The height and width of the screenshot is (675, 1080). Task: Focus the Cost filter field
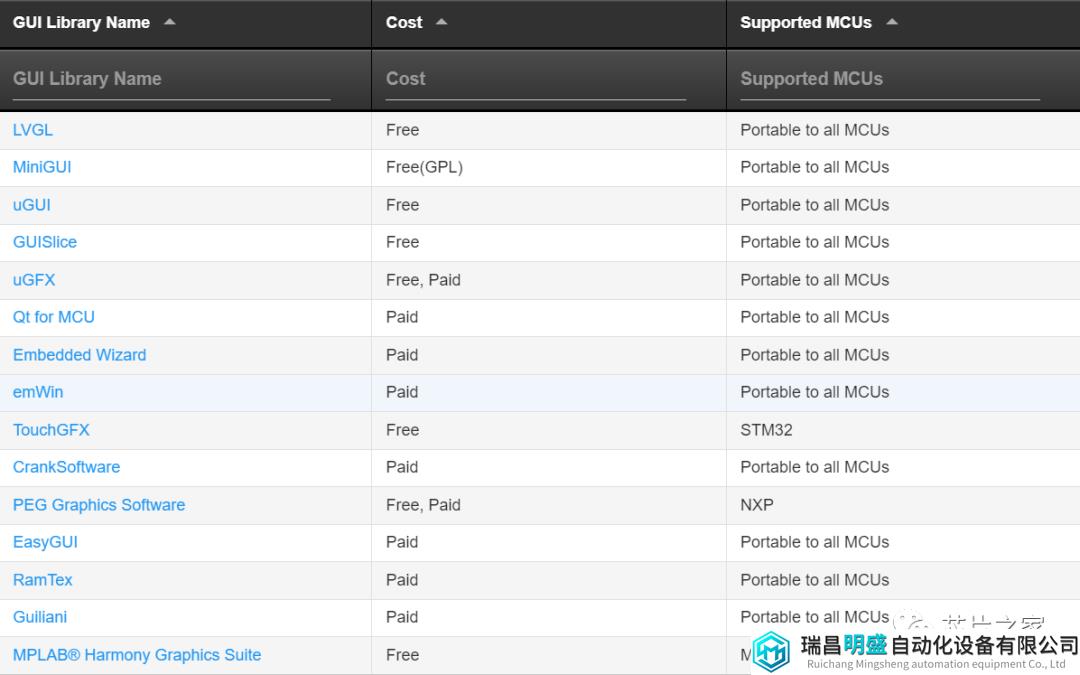click(x=536, y=80)
